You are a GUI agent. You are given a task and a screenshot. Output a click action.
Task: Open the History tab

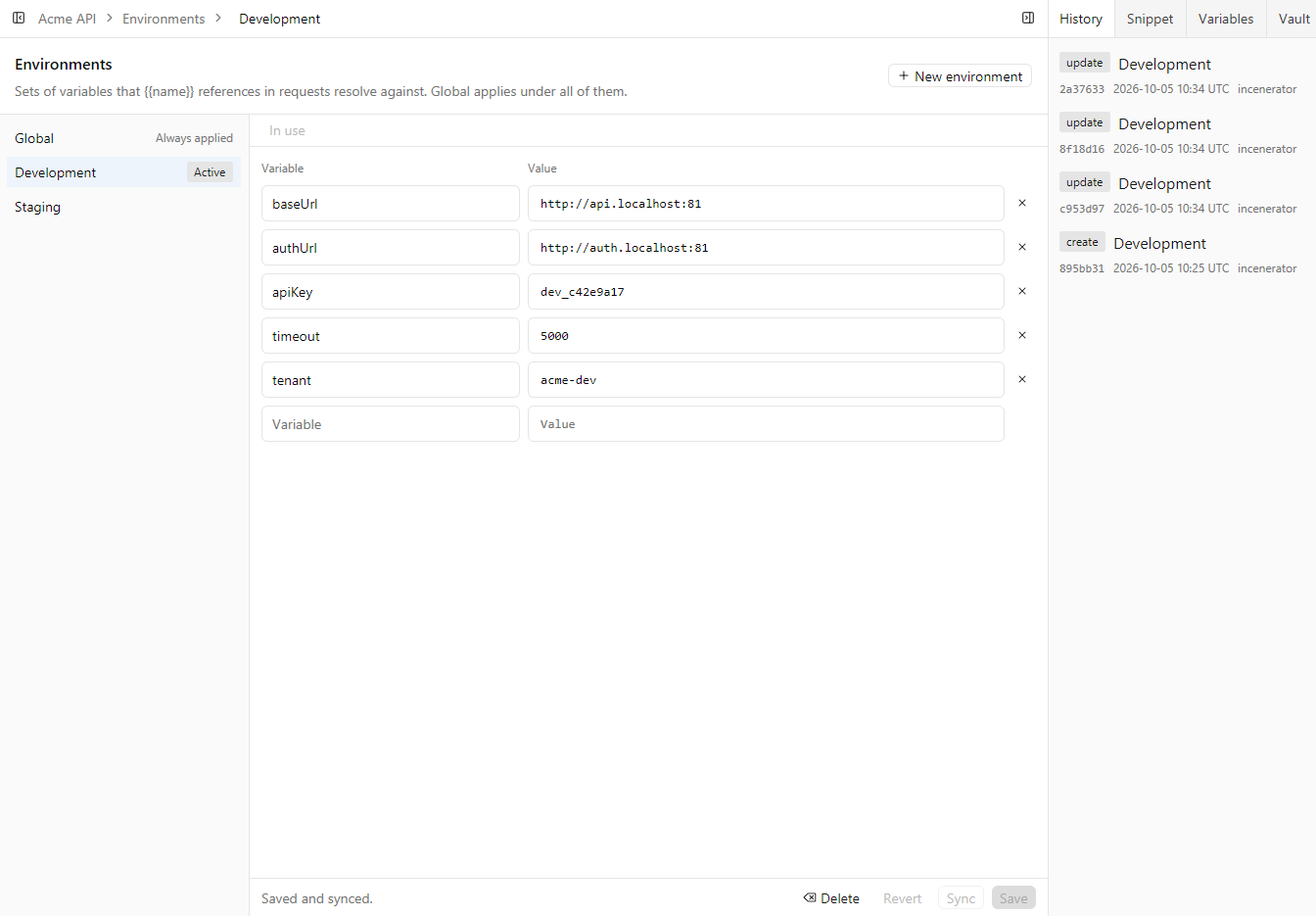[x=1081, y=19]
